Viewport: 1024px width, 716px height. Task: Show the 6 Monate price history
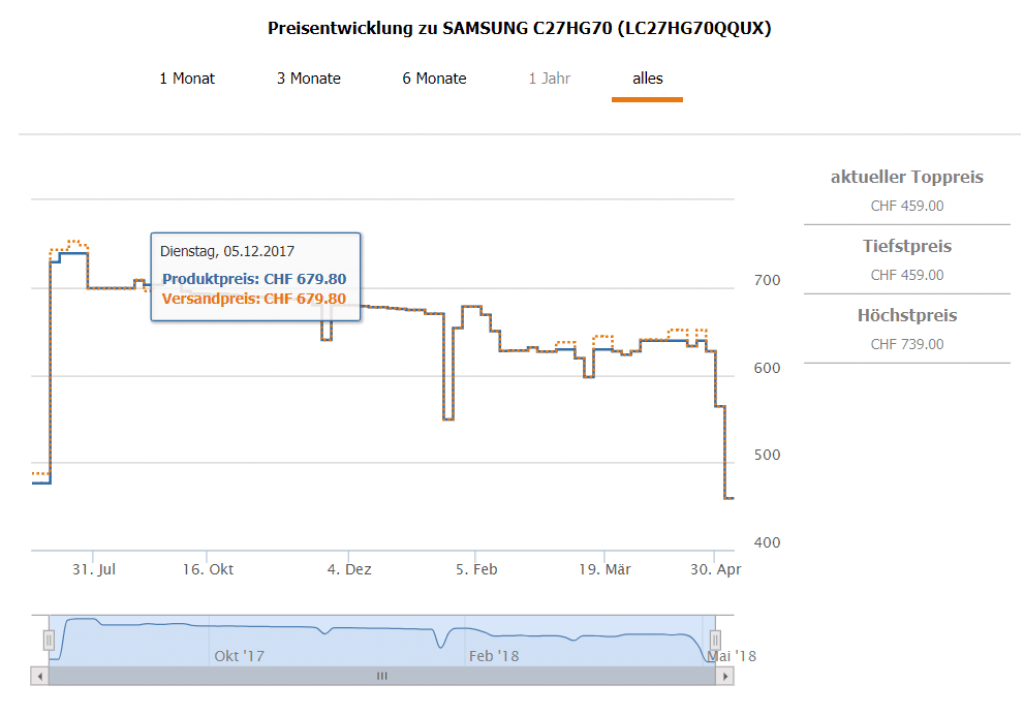[434, 78]
